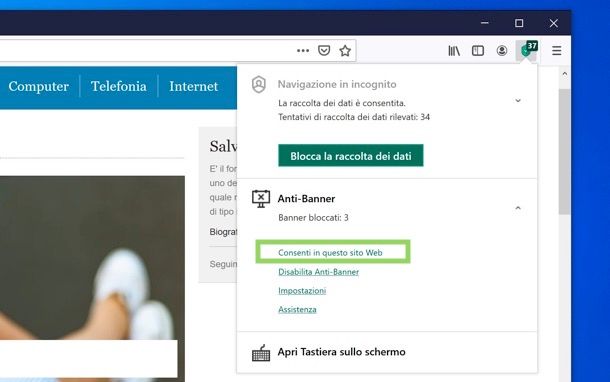The width and height of the screenshot is (610, 382).
Task: Open the Library bookshelf icon
Action: (x=454, y=51)
